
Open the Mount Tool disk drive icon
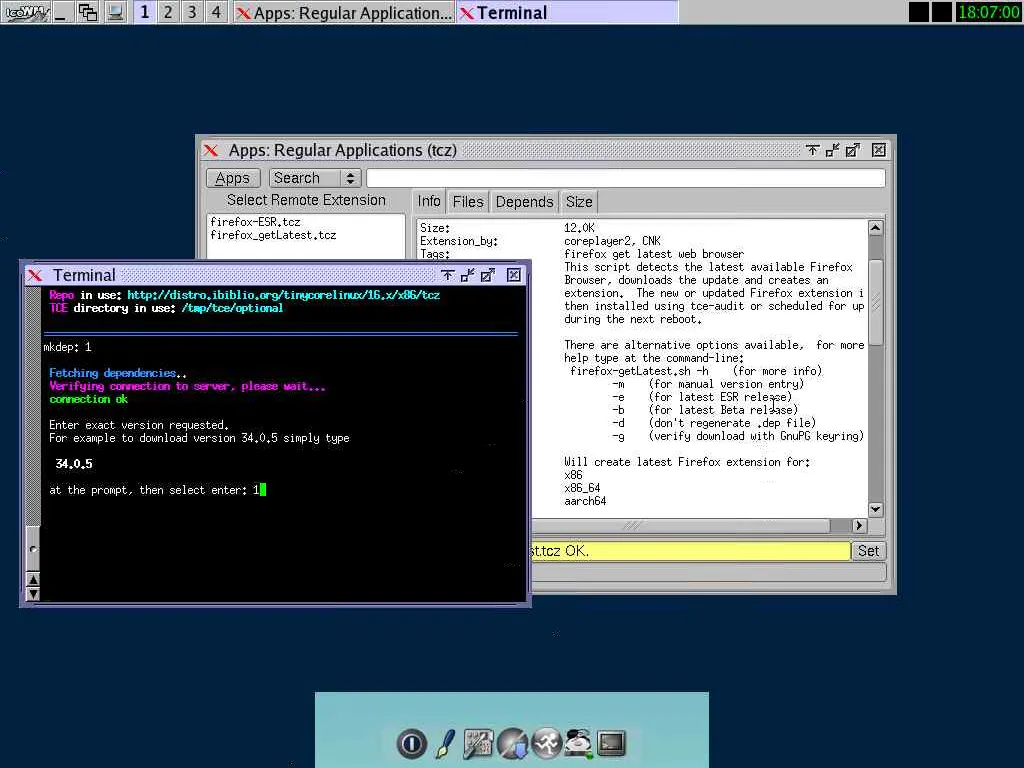pyautogui.click(x=579, y=743)
